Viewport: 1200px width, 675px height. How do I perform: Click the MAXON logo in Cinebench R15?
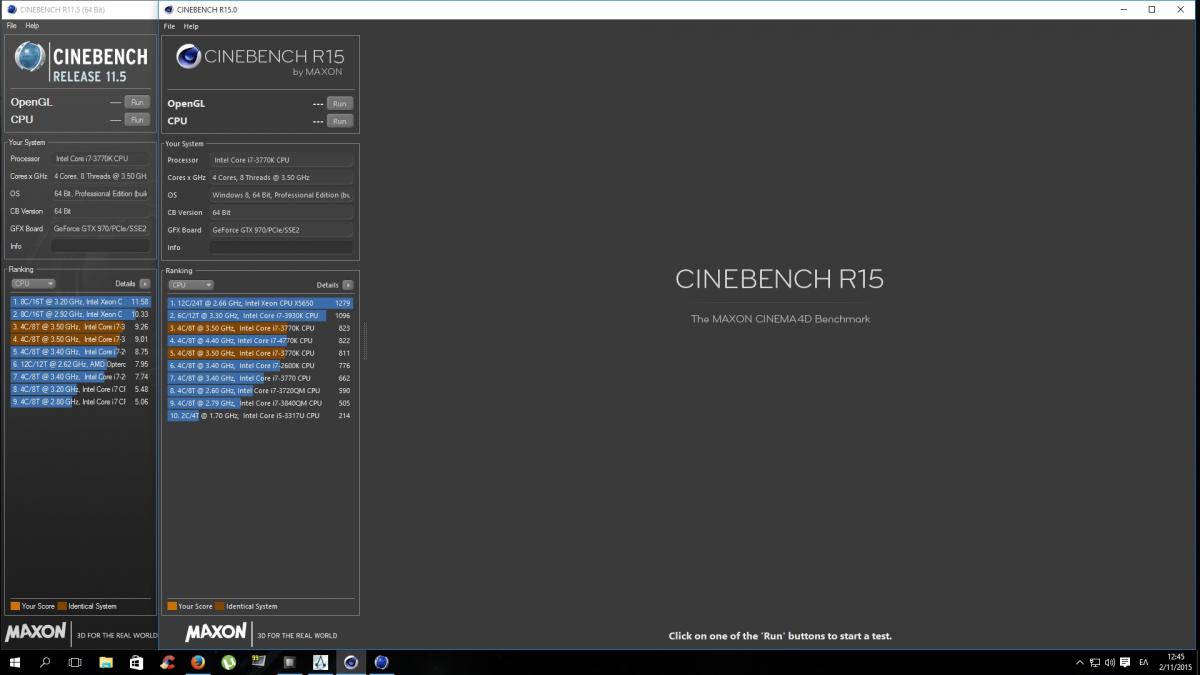[216, 632]
